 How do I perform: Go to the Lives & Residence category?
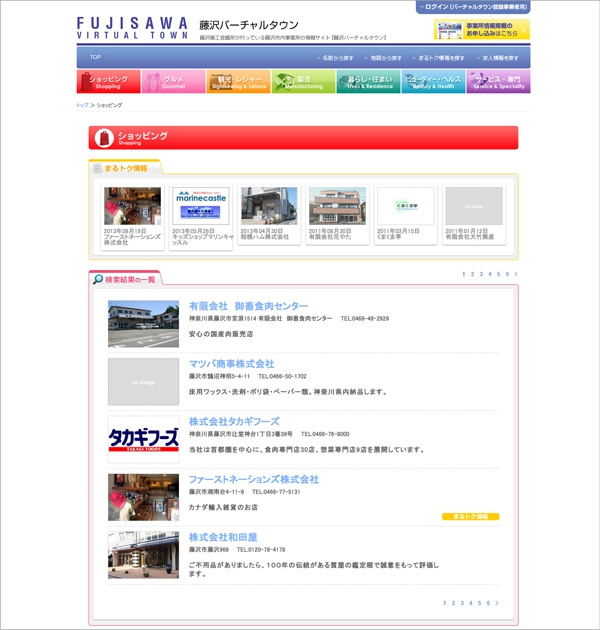(368, 82)
